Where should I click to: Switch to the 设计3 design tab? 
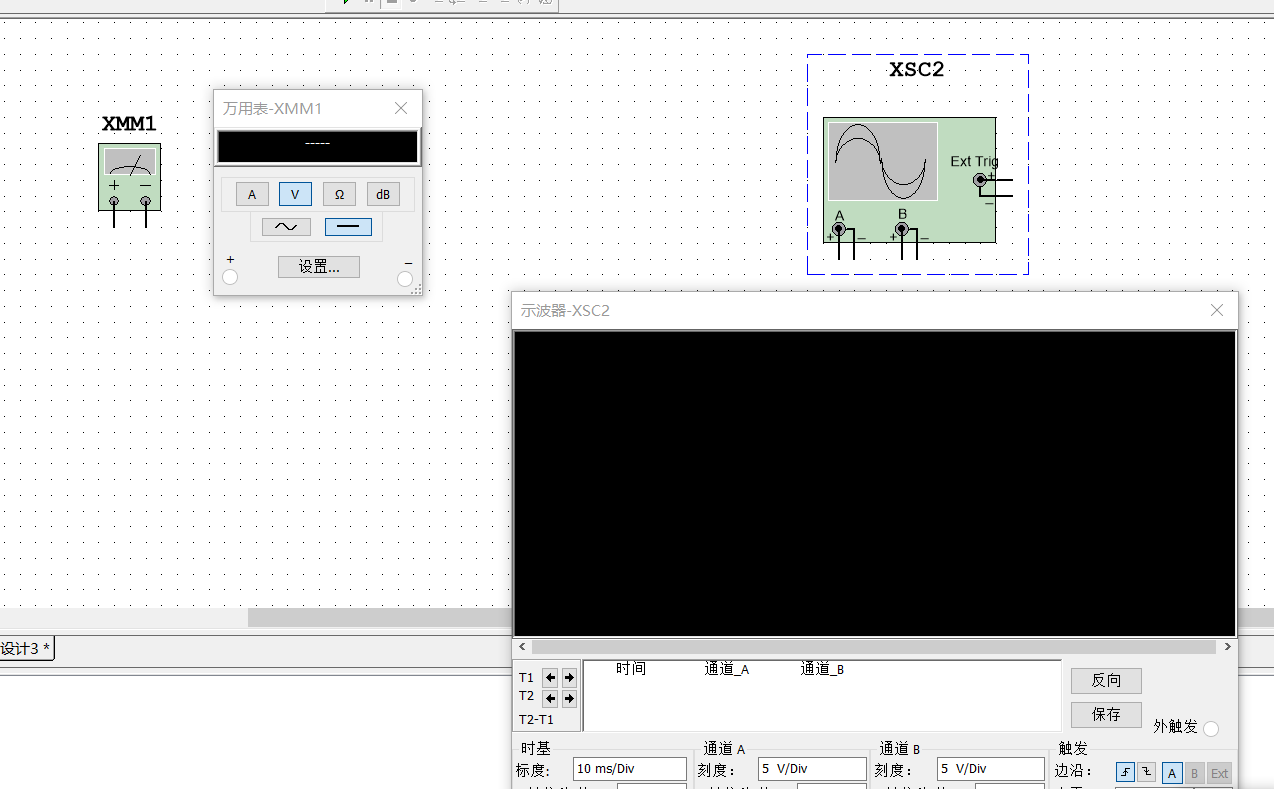coord(26,649)
